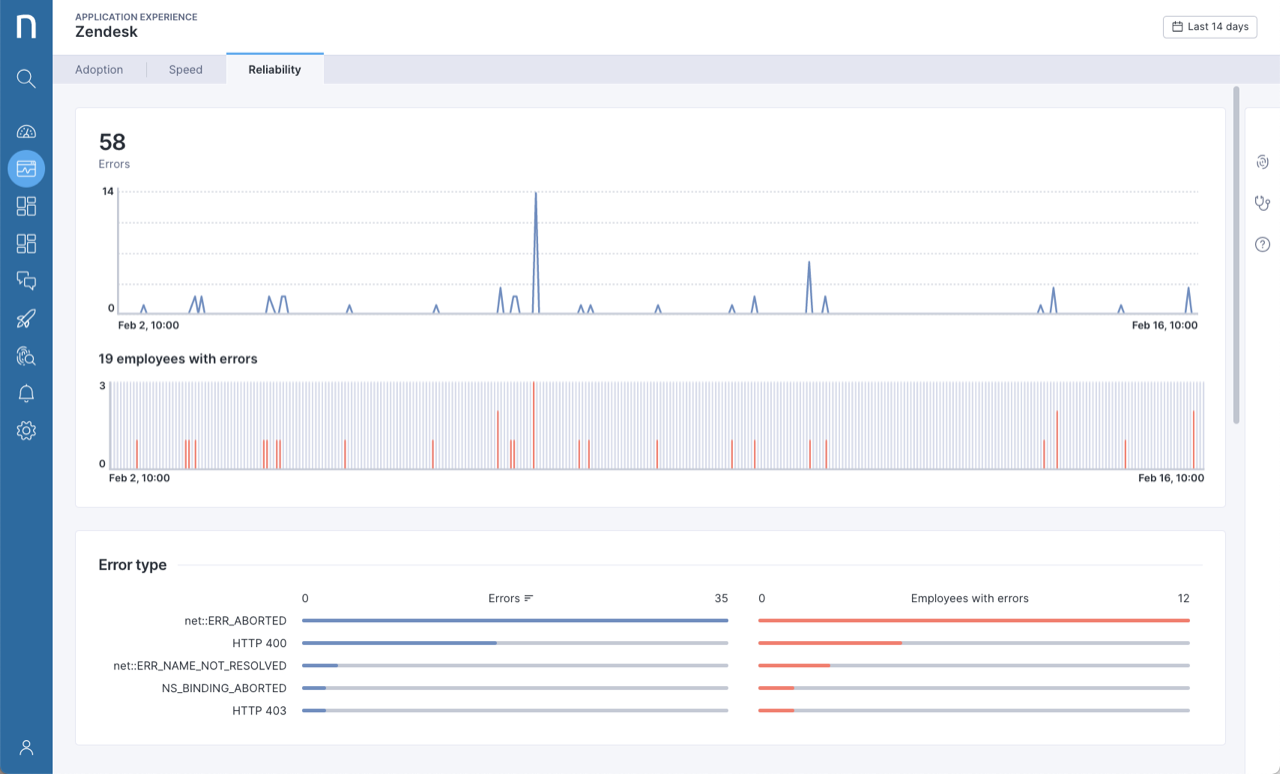Open the Last 14 days time range picker

pos(1209,27)
